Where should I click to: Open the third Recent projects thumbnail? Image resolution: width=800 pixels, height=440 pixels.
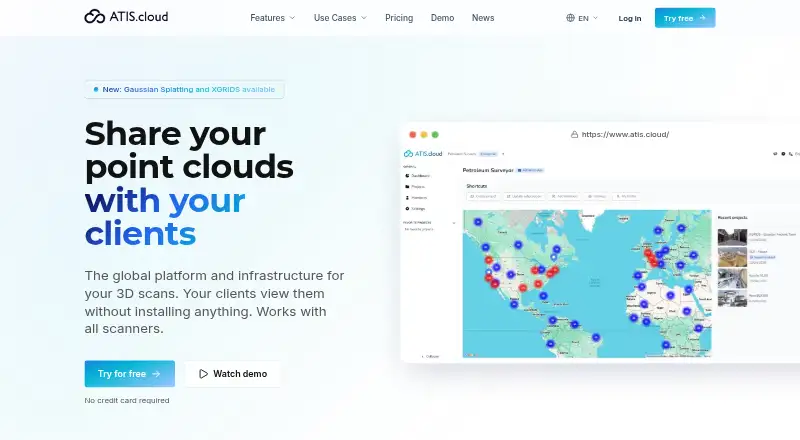point(732,279)
